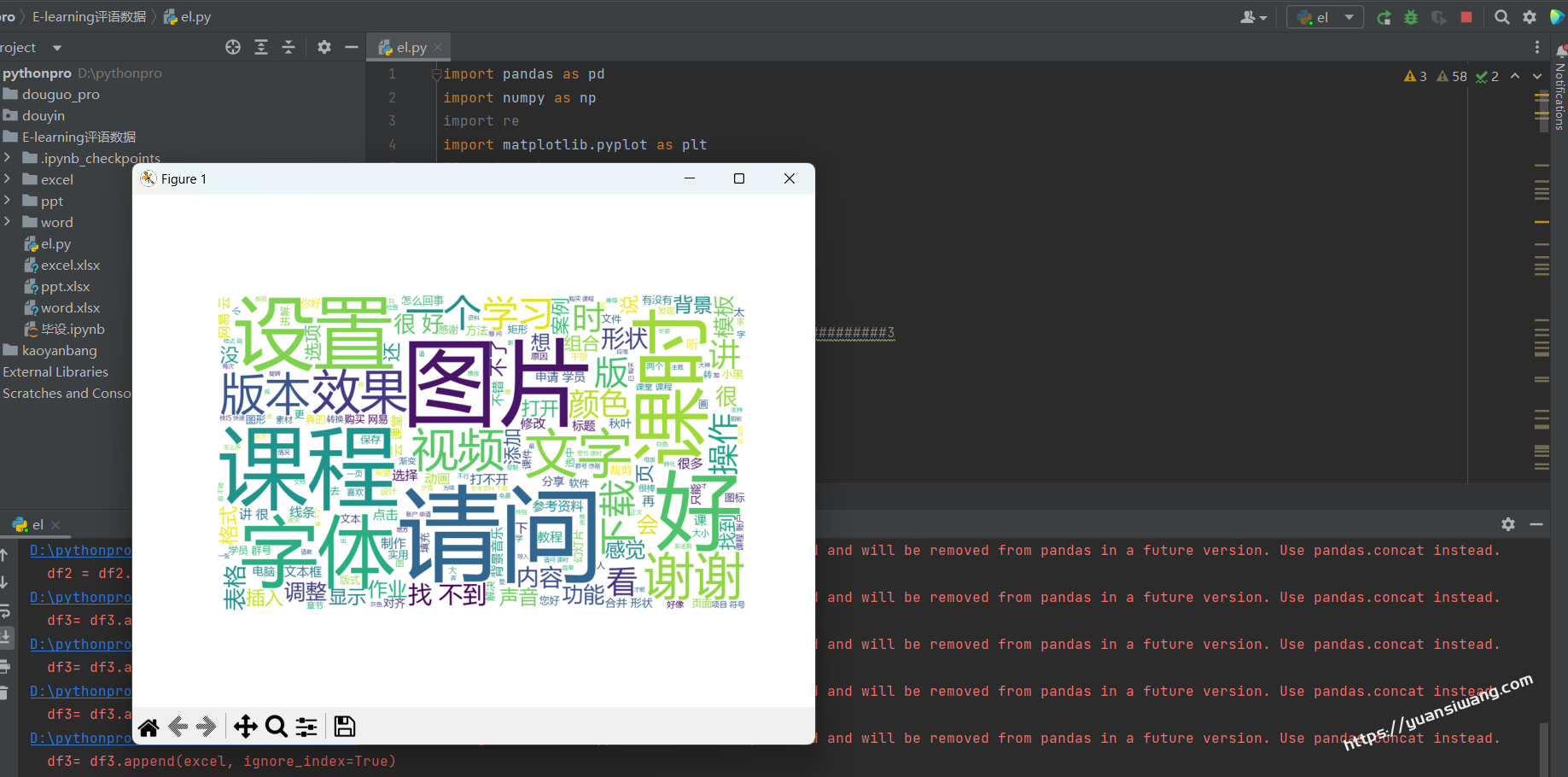The width and height of the screenshot is (1568, 777).
Task: Jump to next highlighted error arrow
Action: (1537, 76)
